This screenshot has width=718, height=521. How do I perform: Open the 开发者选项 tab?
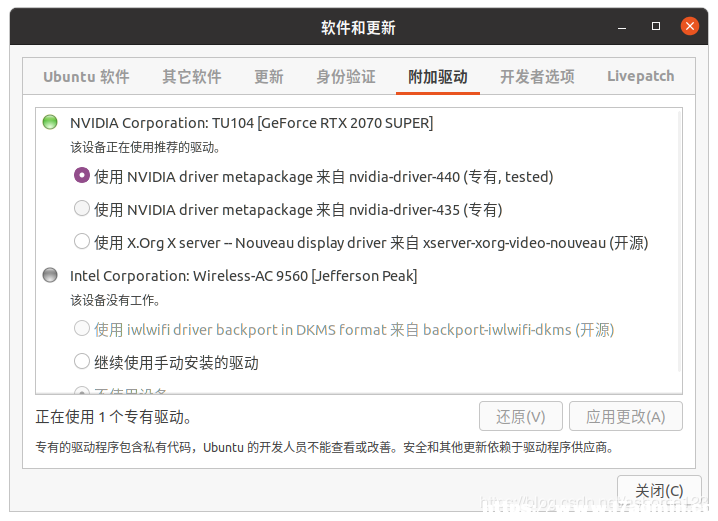[x=537, y=76]
